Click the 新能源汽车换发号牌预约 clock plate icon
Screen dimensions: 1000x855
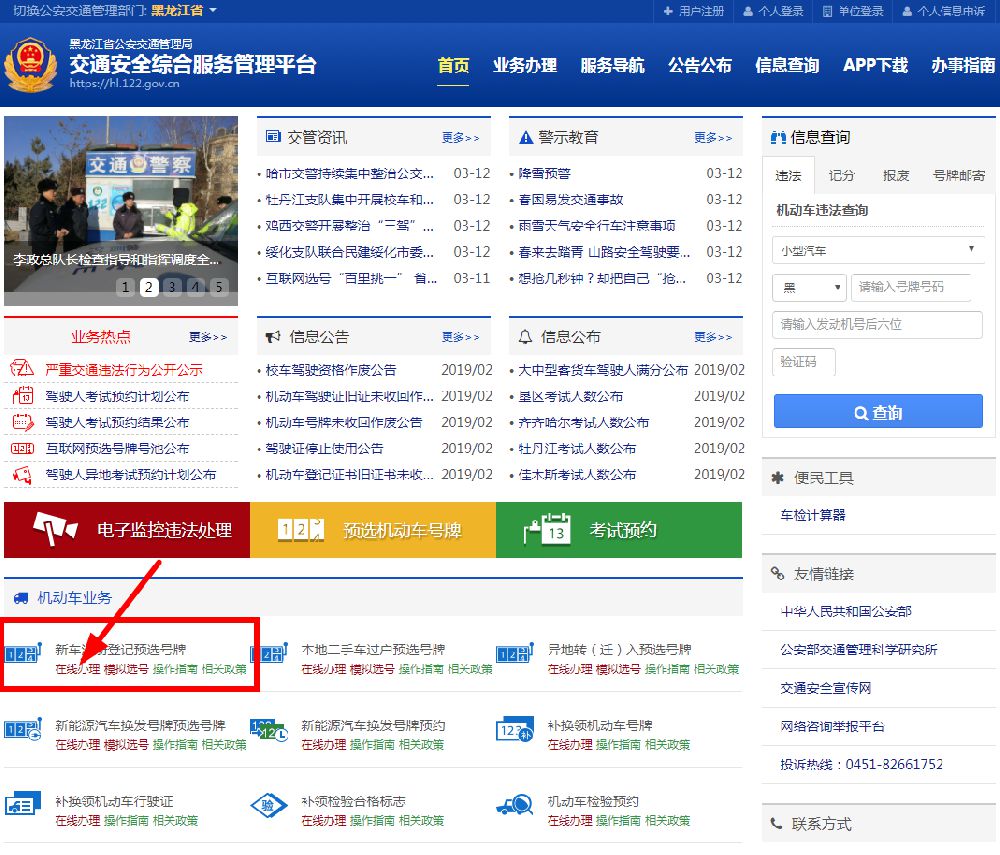pyautogui.click(x=269, y=731)
